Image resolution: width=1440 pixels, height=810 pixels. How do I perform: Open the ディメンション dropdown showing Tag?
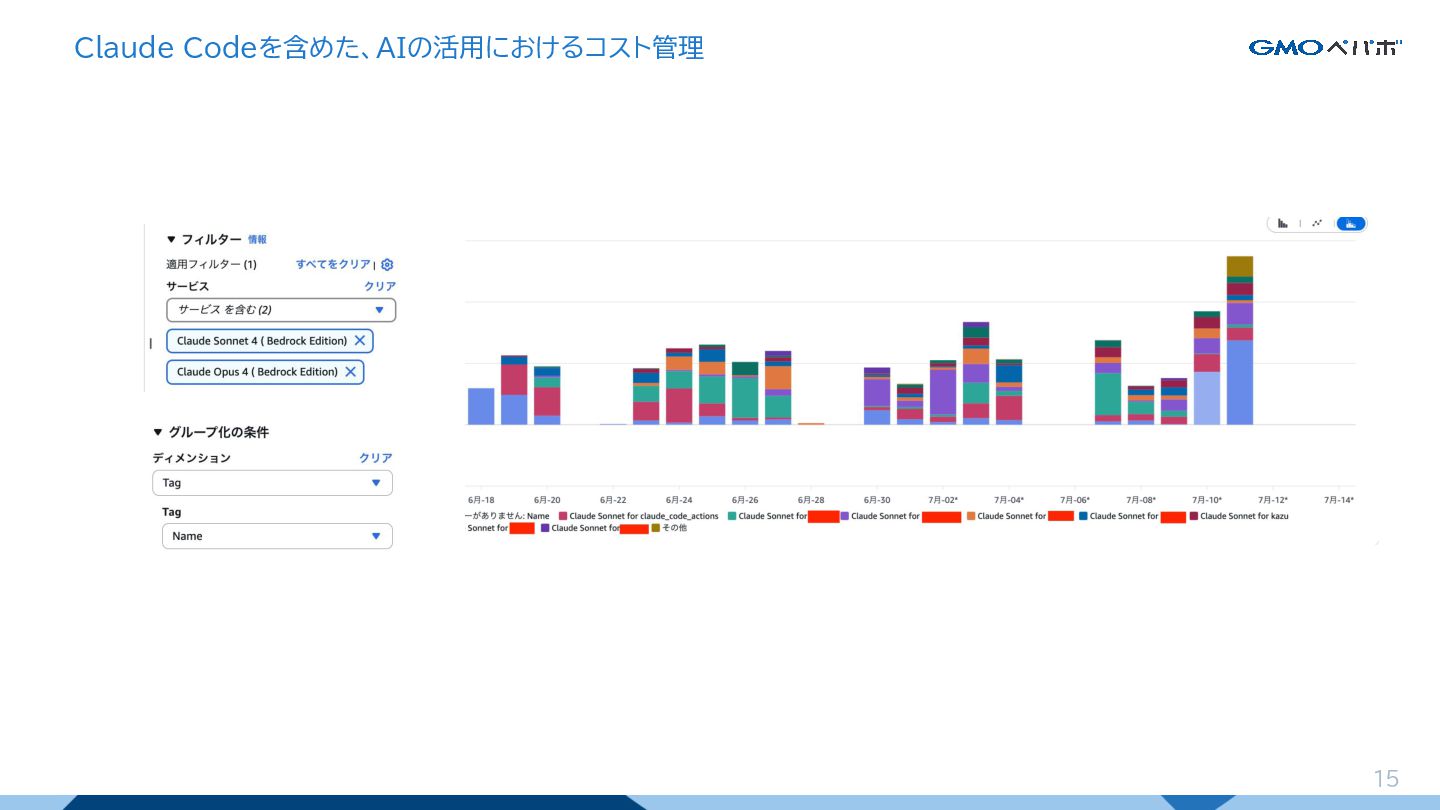point(272,483)
